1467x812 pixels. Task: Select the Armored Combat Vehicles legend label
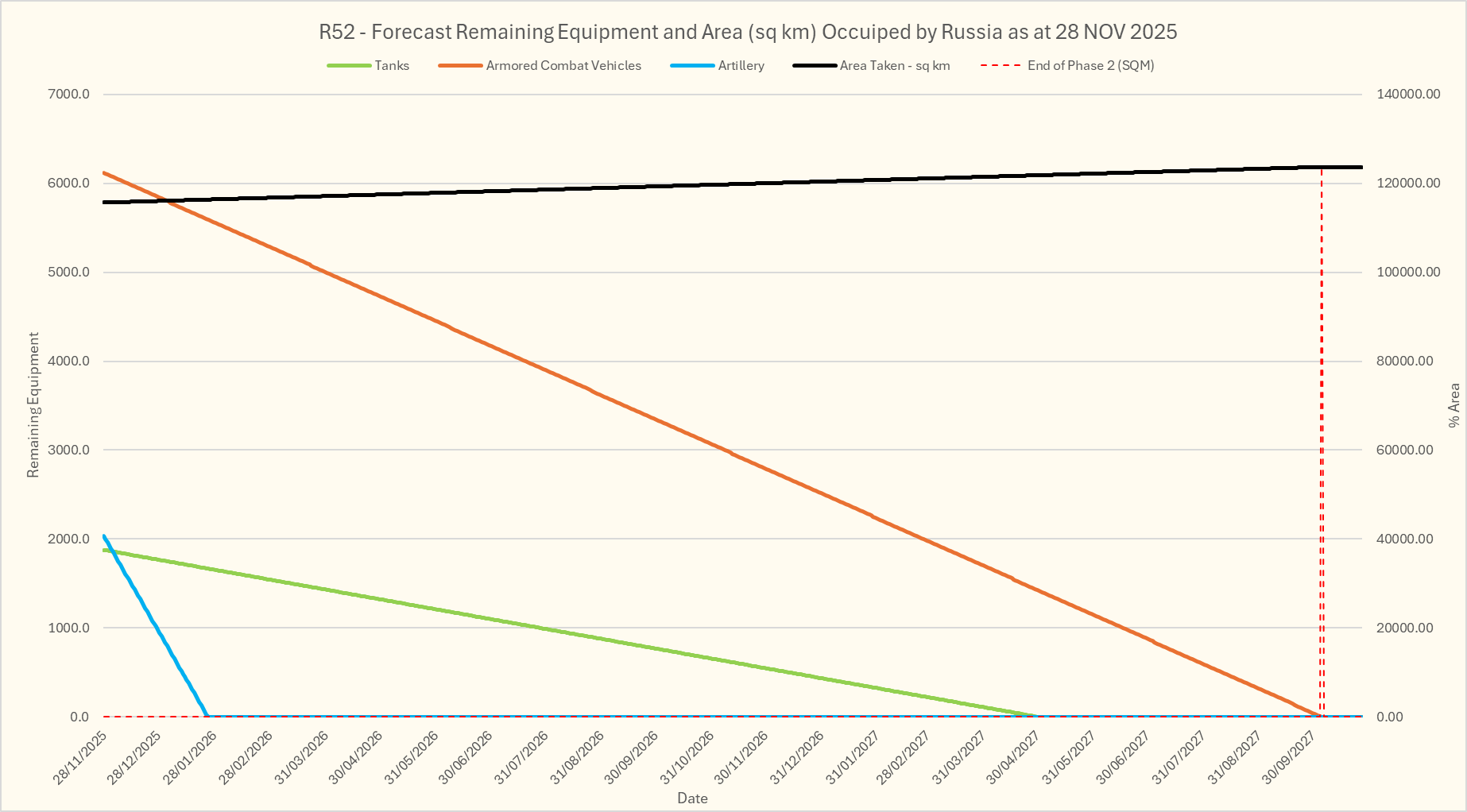coord(563,66)
